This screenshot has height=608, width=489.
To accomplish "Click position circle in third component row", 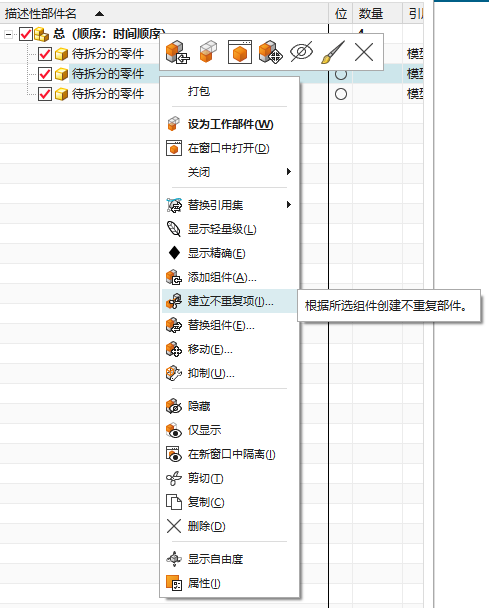I will [x=341, y=94].
